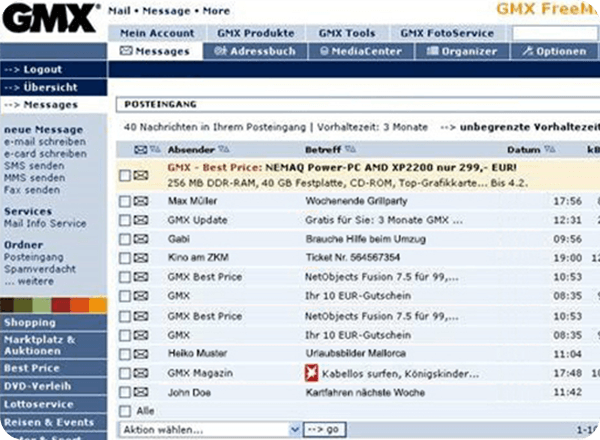Check the box for Gabi's message

pos(125,240)
